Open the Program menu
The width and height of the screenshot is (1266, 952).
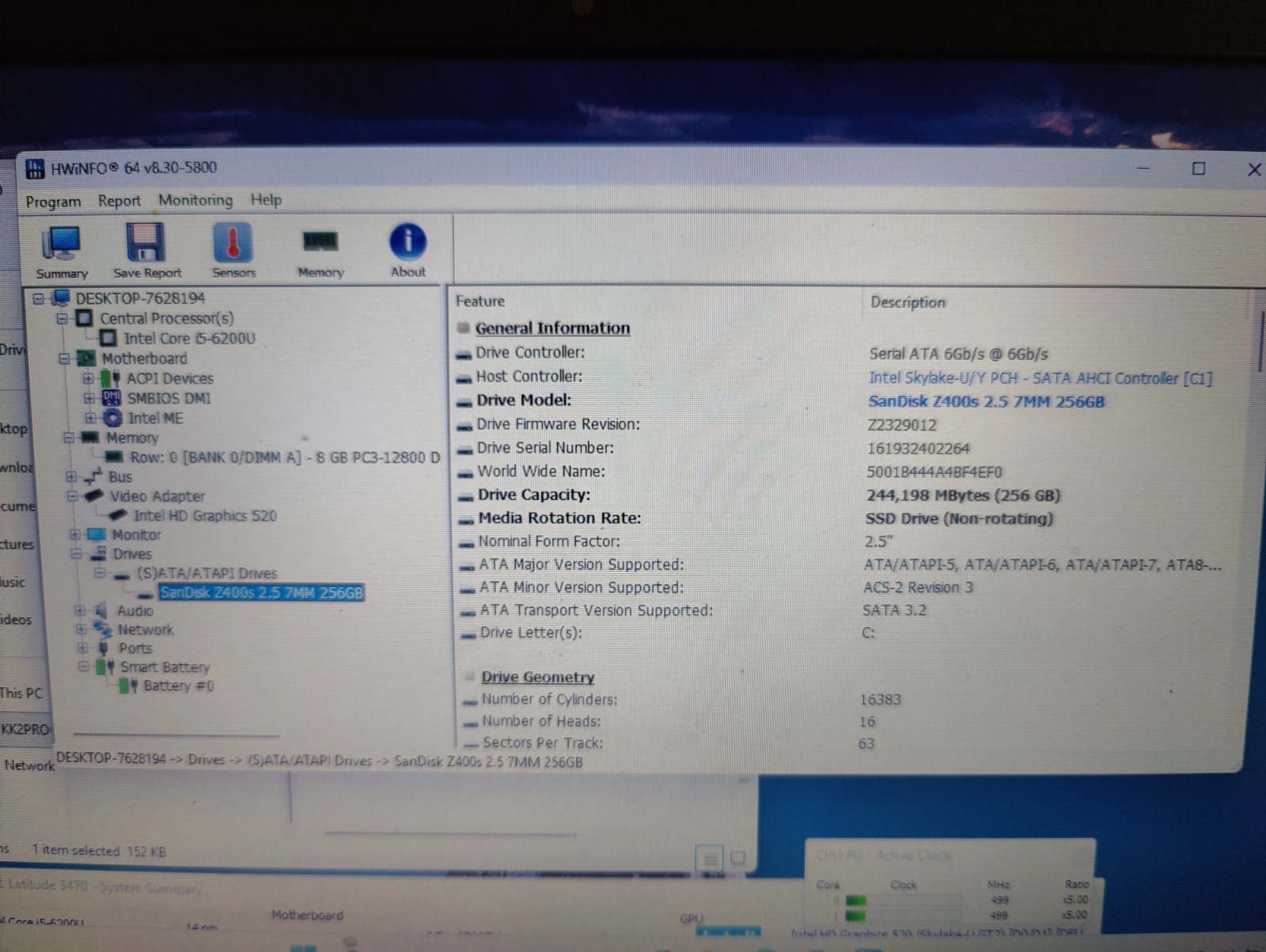(x=53, y=202)
